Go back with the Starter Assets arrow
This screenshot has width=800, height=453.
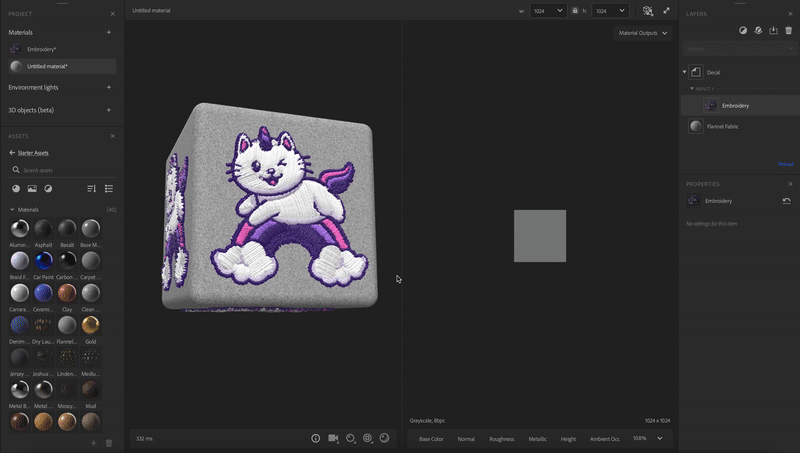point(12,153)
